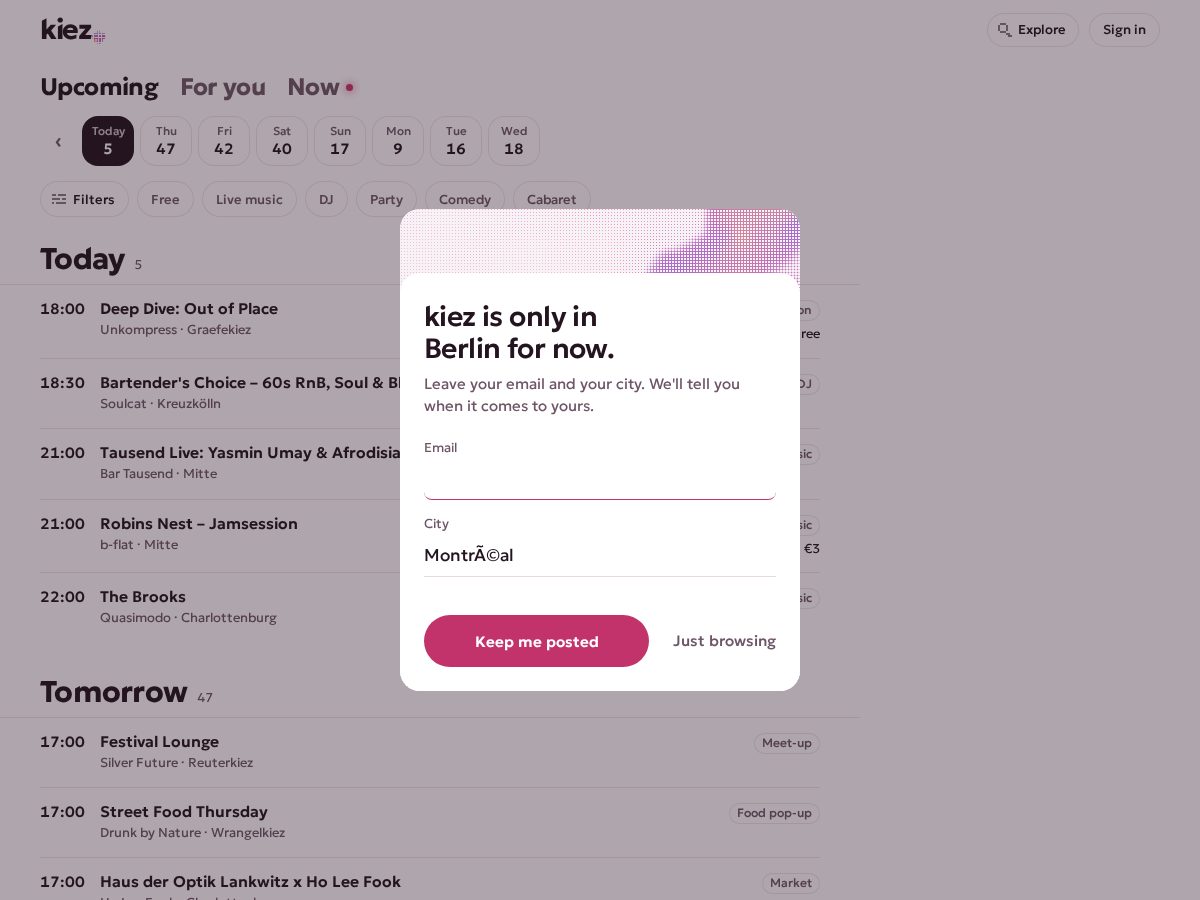Click the Meet-up tag on Festival Lounge

787,743
